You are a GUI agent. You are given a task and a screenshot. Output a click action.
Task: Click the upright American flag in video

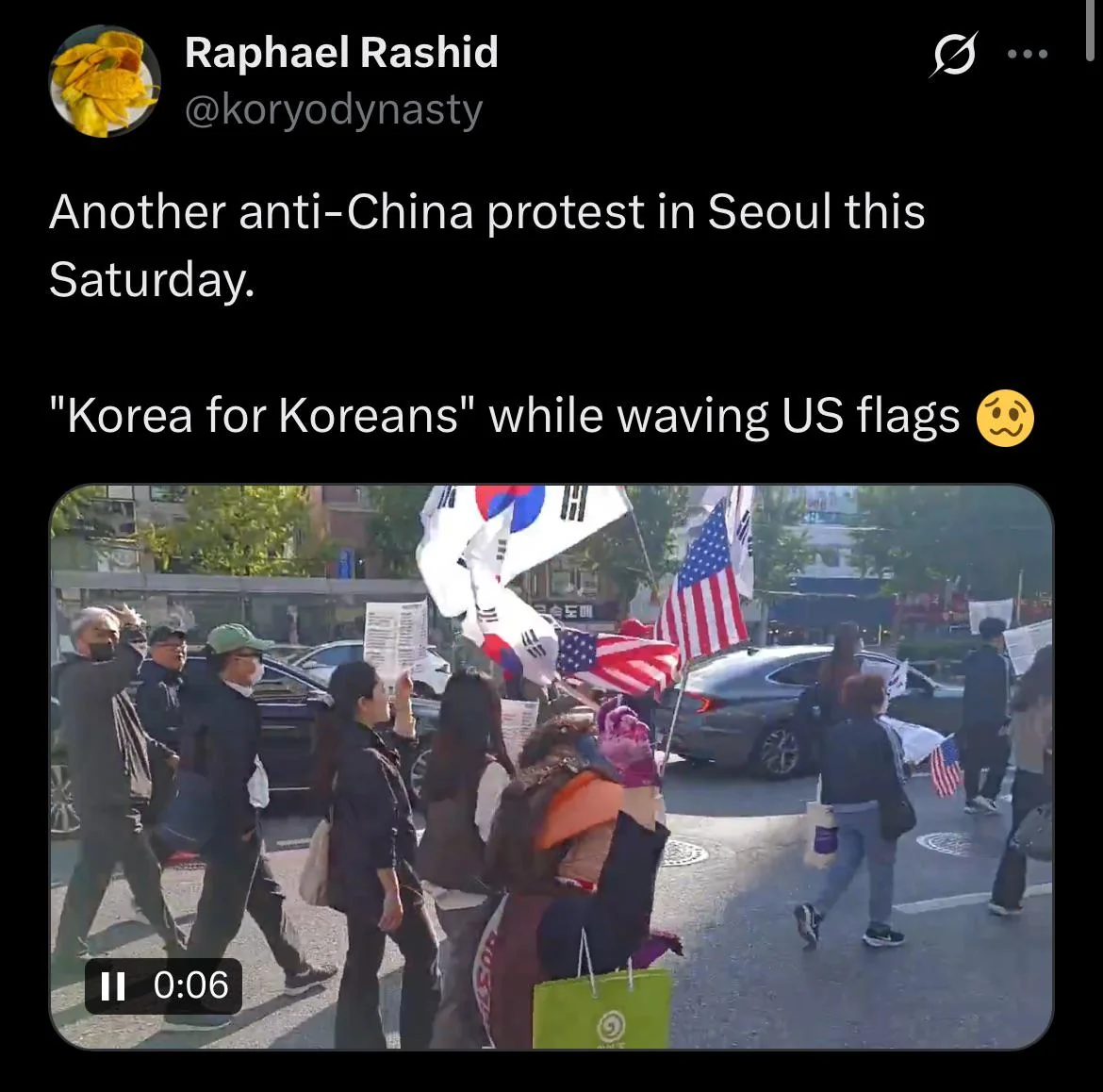pyautogui.click(x=703, y=586)
